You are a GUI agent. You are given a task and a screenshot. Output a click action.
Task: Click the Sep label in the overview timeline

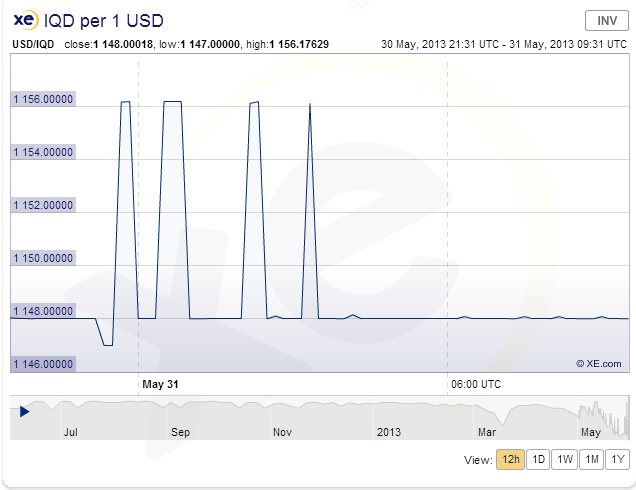tap(180, 432)
